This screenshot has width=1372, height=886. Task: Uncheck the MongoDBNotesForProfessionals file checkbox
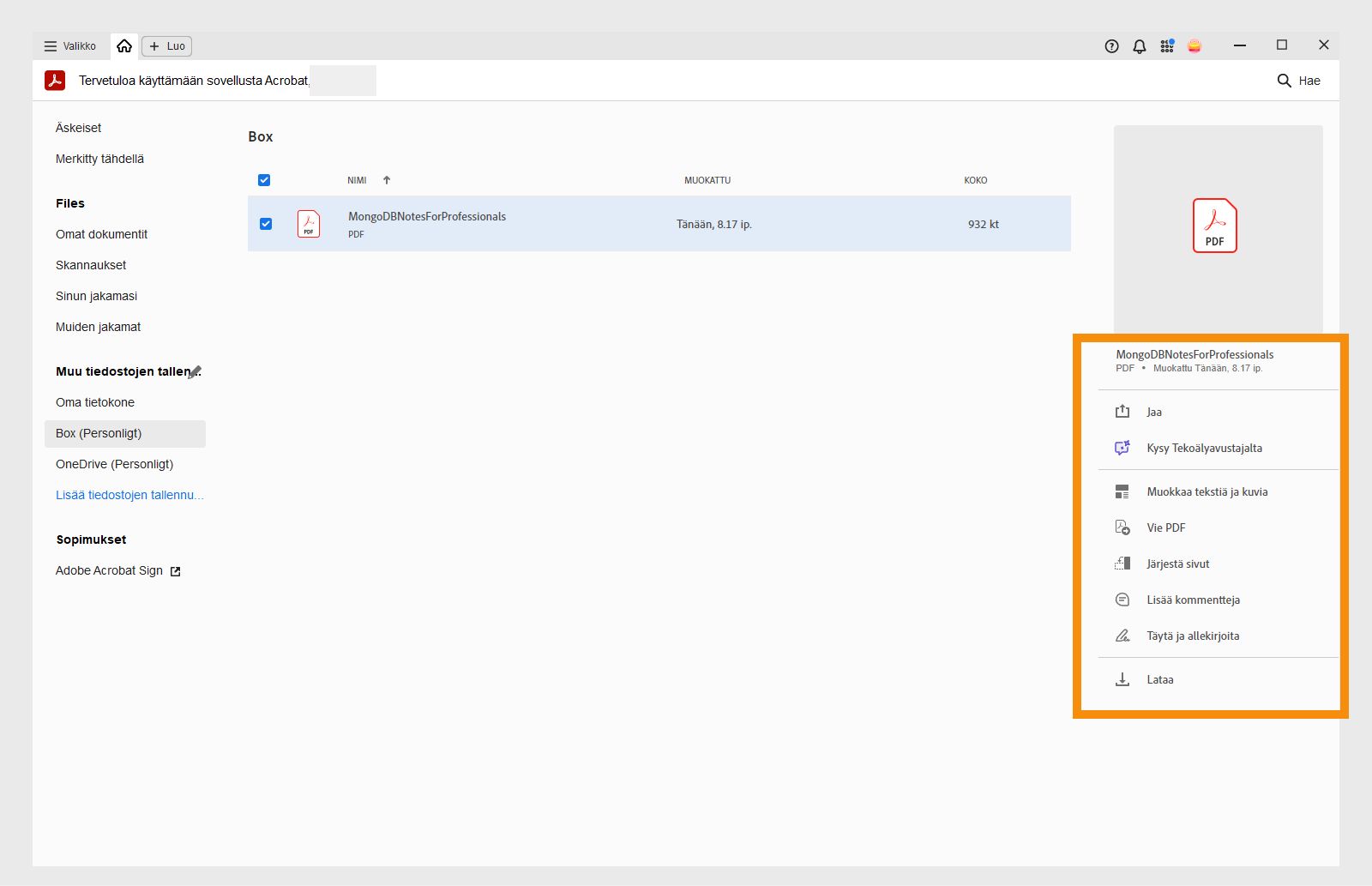pos(266,224)
